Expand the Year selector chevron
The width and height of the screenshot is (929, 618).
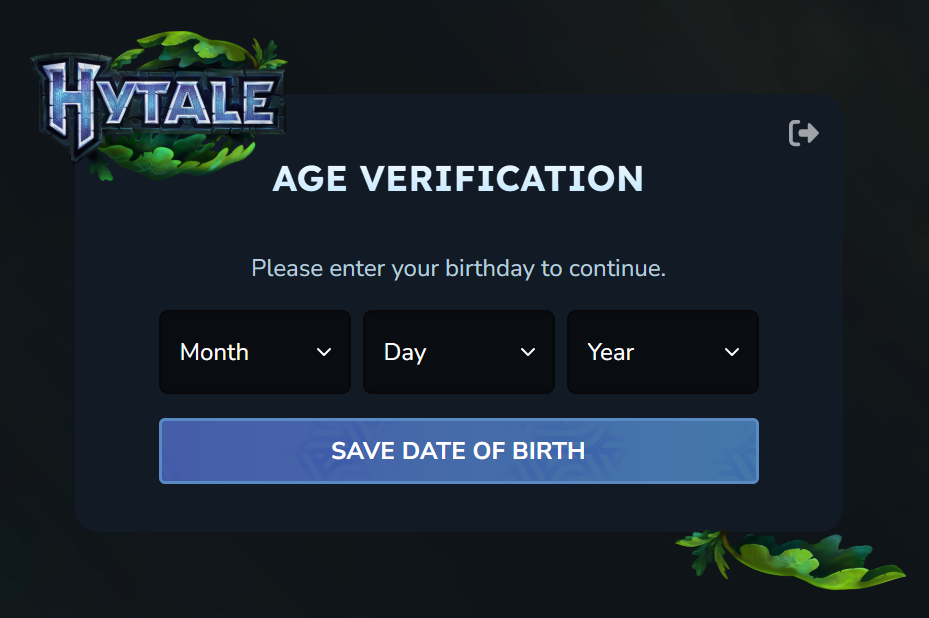(x=731, y=352)
